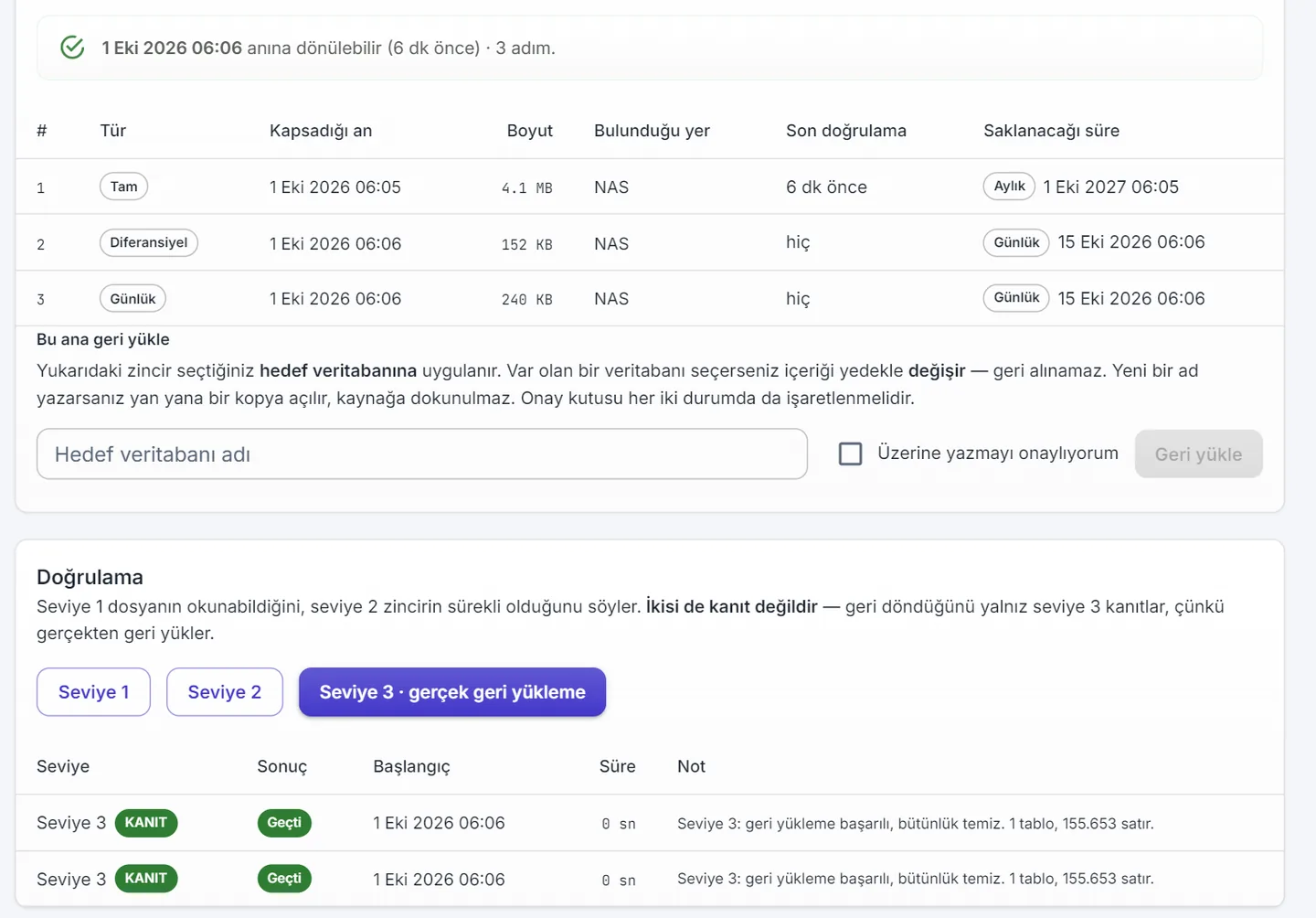Click the 'Saklanacağı süre' column header
The height and width of the screenshot is (918, 1316).
point(1051,131)
